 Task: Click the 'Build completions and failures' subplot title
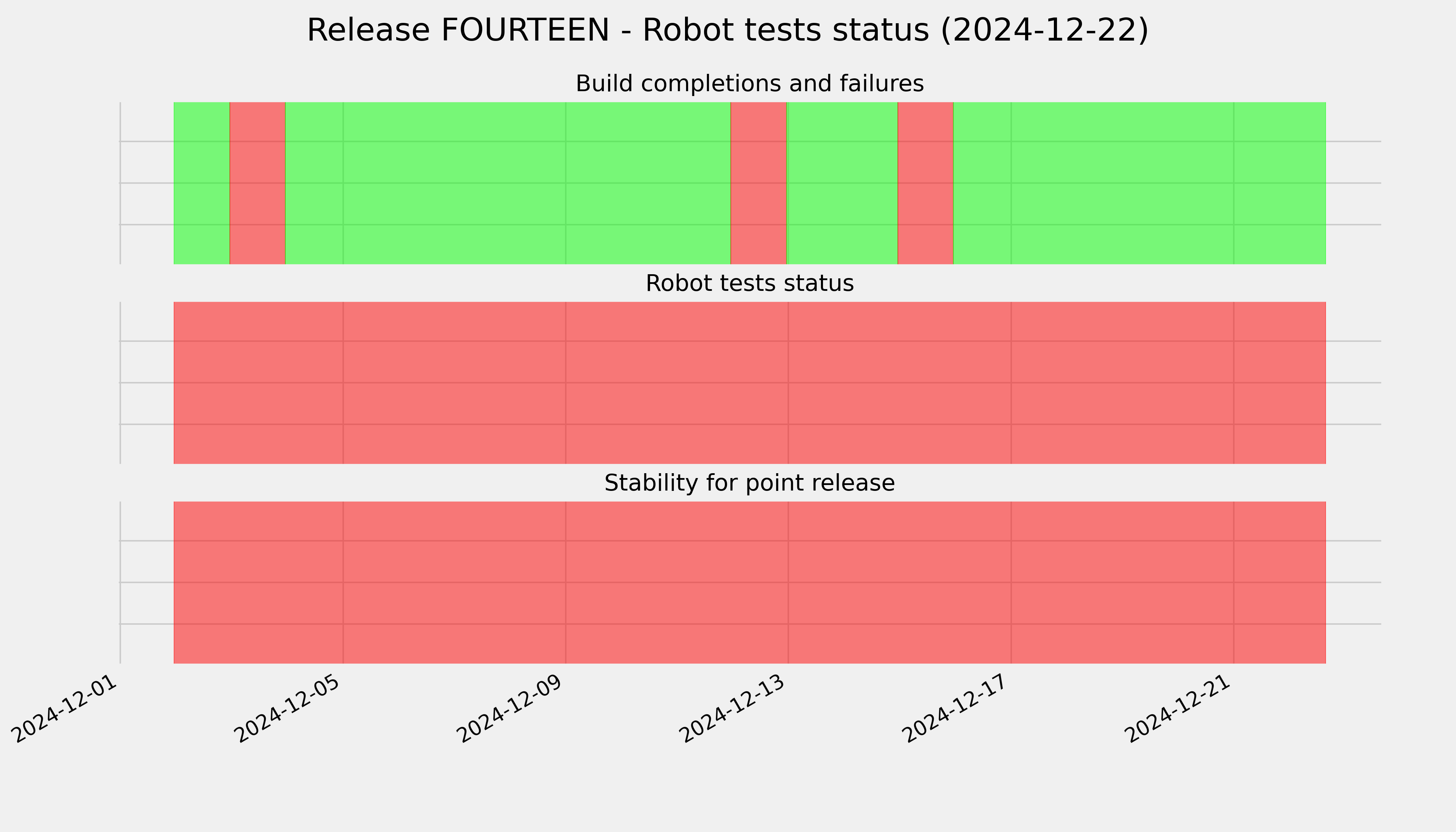click(749, 84)
